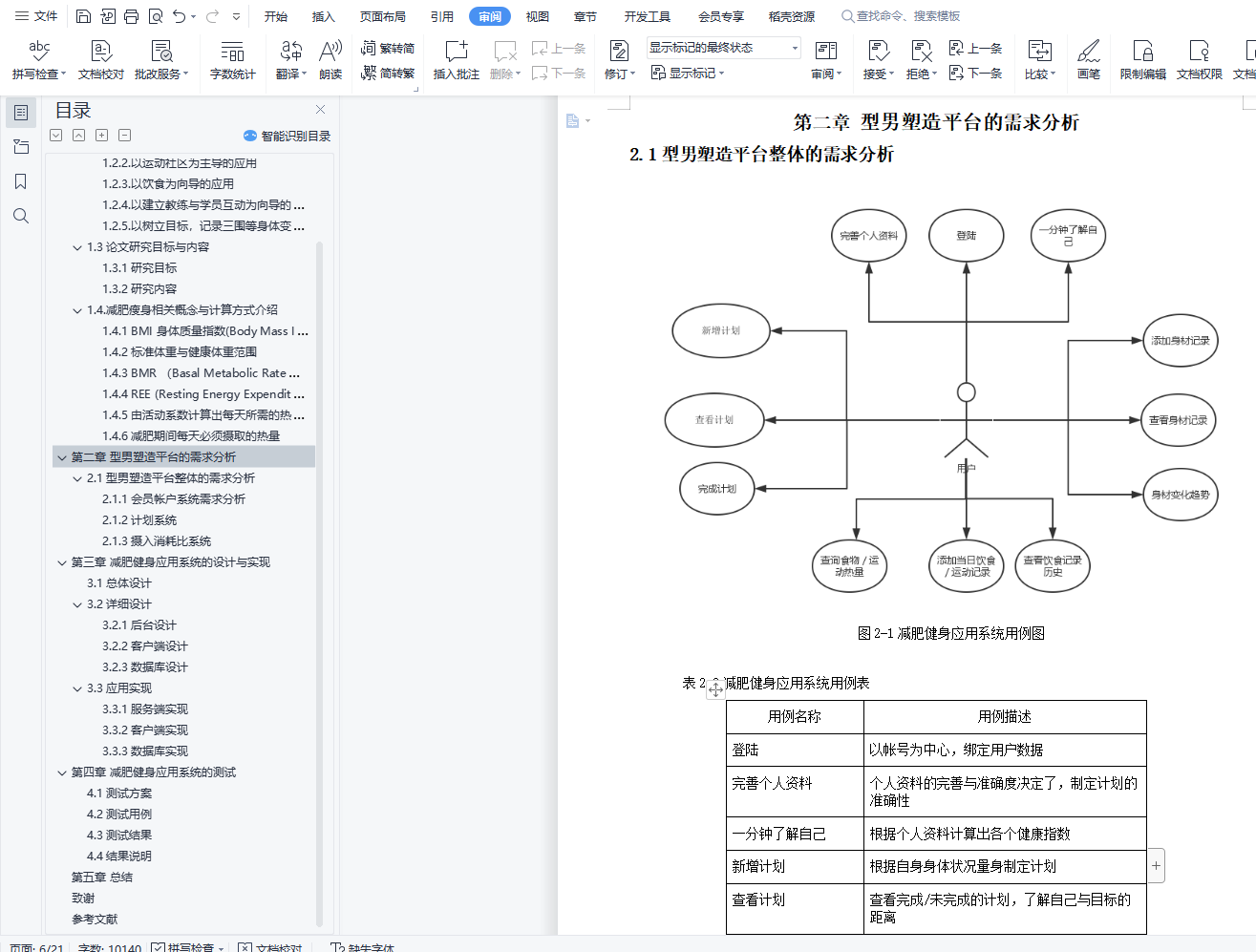1256x952 pixels.
Task: Open the 稻壳资源 tab
Action: 792,16
